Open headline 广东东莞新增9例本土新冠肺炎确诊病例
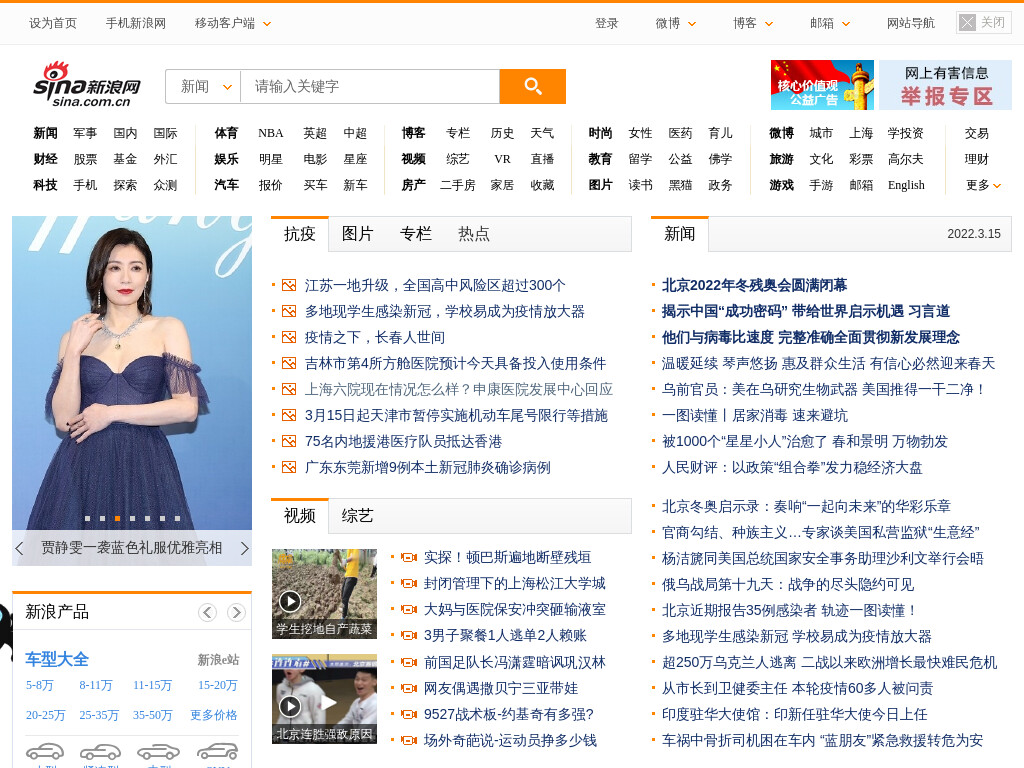Screen dimensions: 1024x768 pyautogui.click(x=428, y=468)
